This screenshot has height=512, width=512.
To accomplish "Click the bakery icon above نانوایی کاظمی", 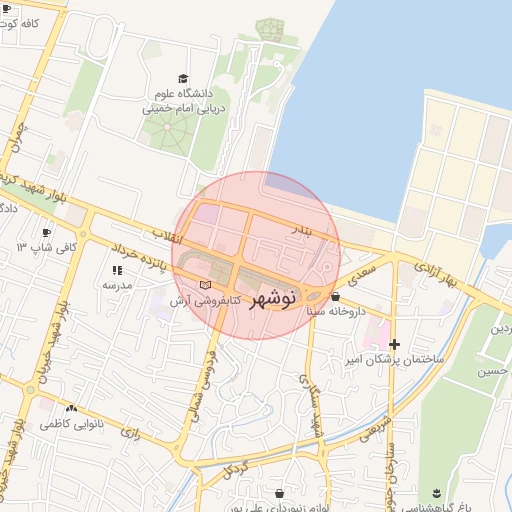I will pos(71,408).
